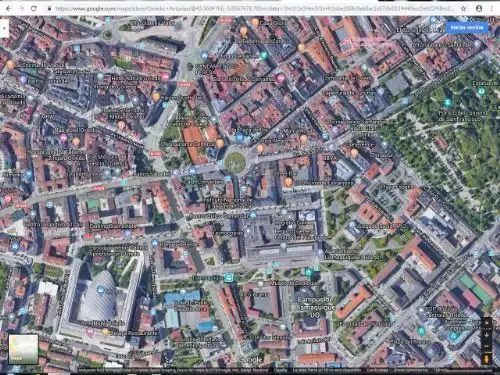Click the compass tilt control above zoom
This screenshot has width=500, height=375.
click(x=486, y=323)
